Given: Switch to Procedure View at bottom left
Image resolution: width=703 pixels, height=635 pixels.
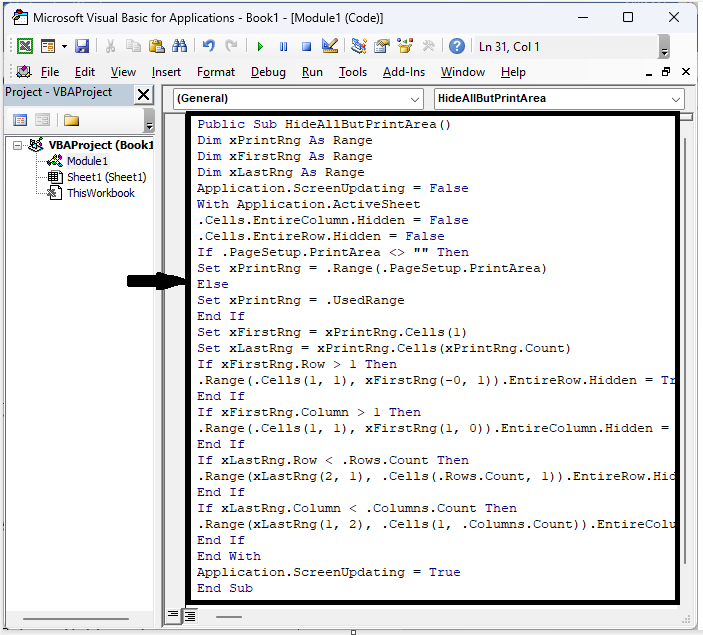Looking at the screenshot, I should (x=173, y=614).
